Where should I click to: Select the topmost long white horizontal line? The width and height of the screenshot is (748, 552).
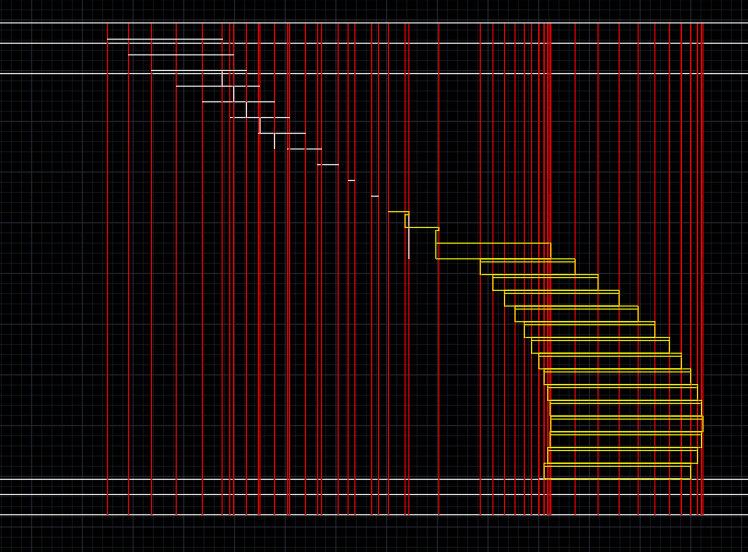point(374,22)
